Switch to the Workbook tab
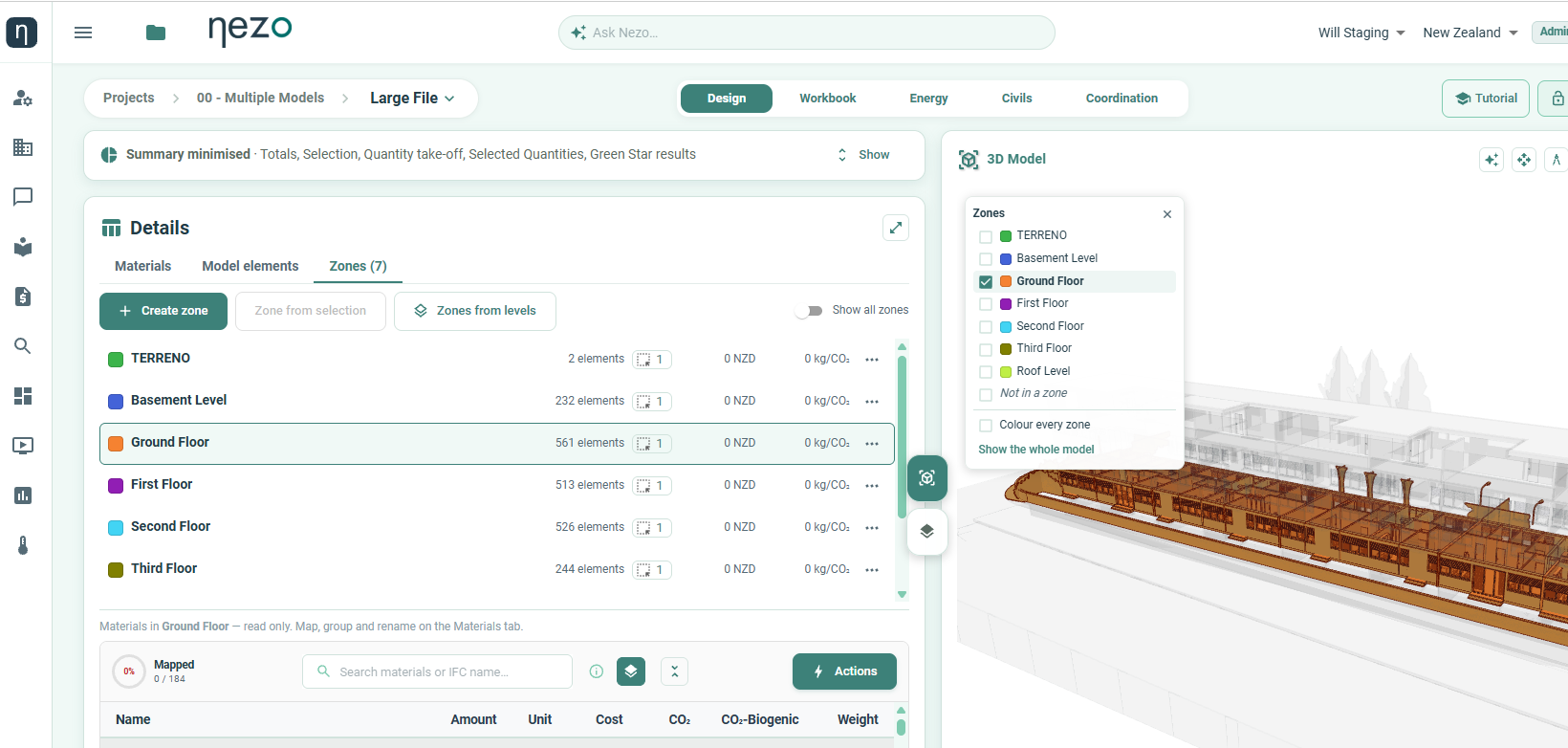The height and width of the screenshot is (748, 1568). pyautogui.click(x=828, y=99)
